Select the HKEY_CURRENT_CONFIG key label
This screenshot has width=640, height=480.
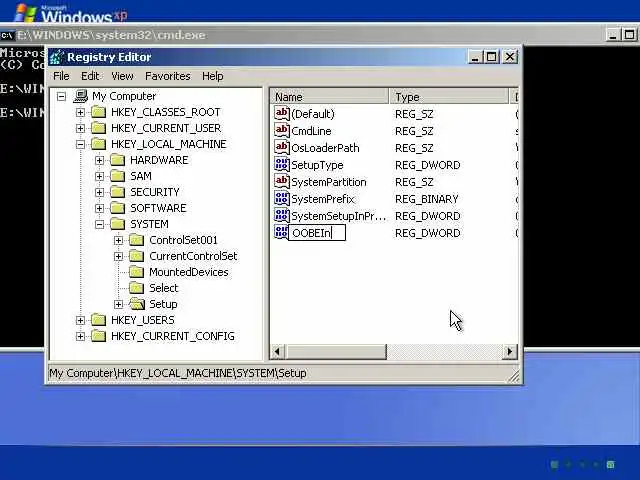coord(173,336)
